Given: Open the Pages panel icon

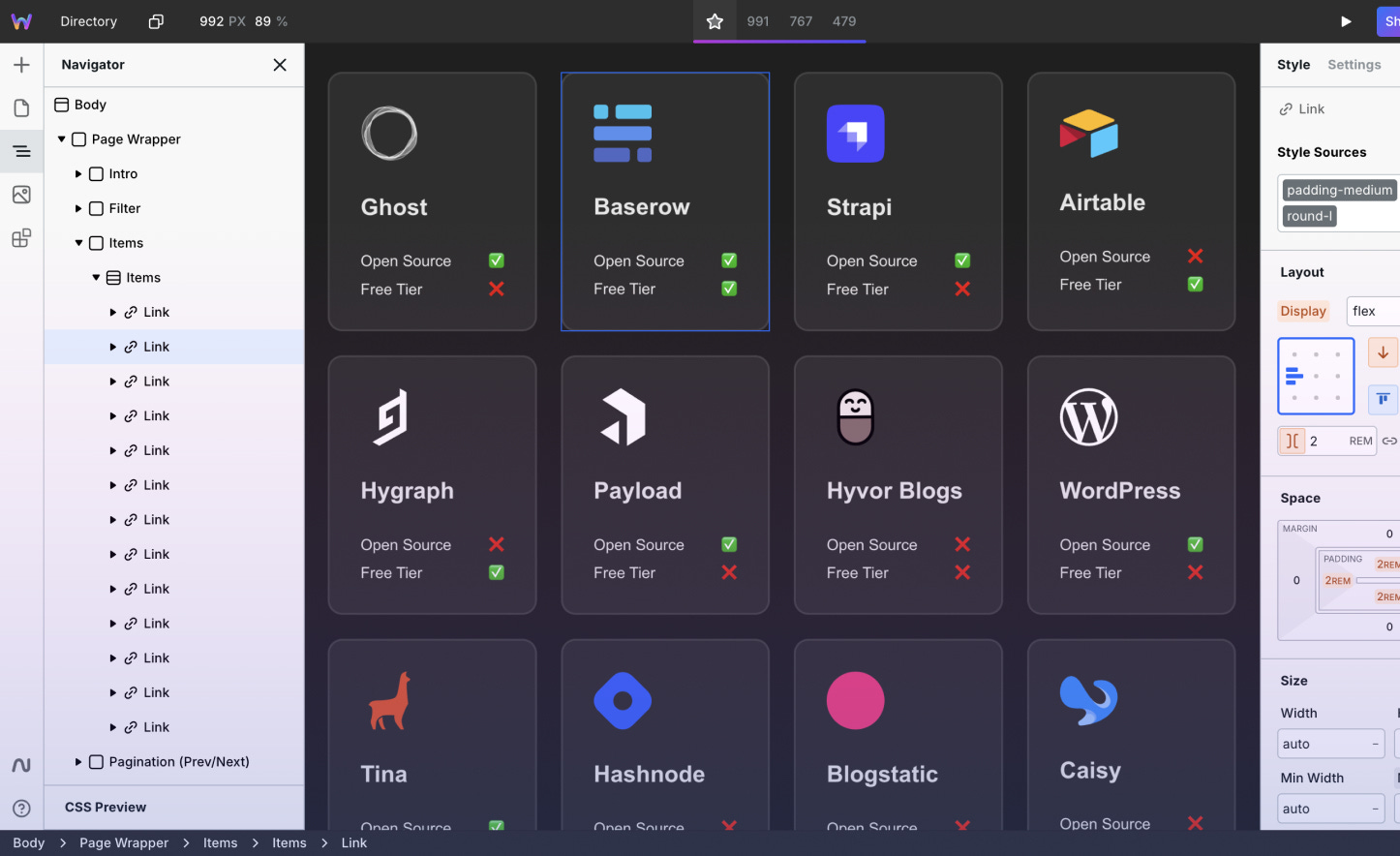Looking at the screenshot, I should (21, 108).
